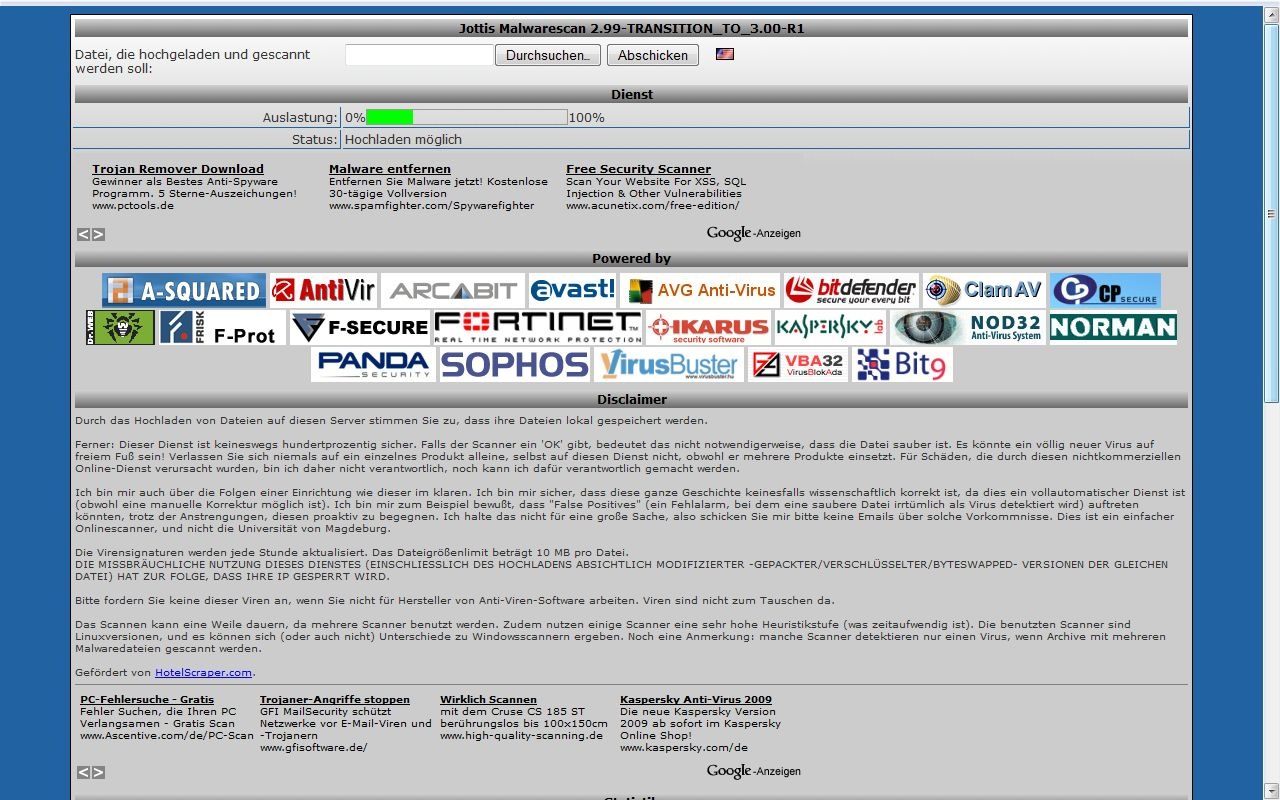Open the VBA32 VirusBlokAda logo
1280x800 pixels.
797,364
